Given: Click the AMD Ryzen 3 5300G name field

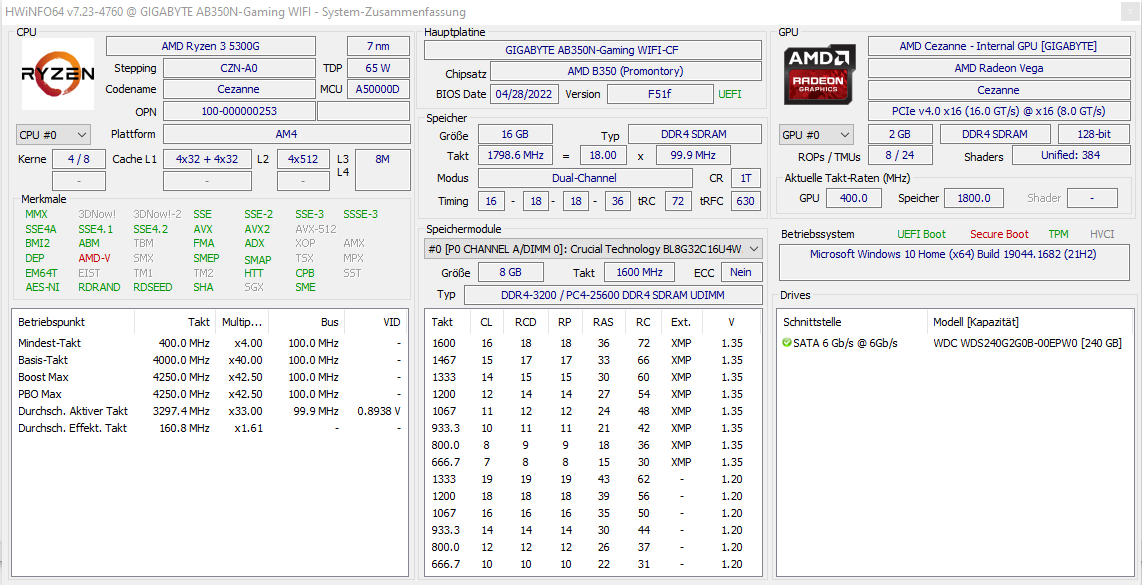Looking at the screenshot, I should tap(210, 46).
